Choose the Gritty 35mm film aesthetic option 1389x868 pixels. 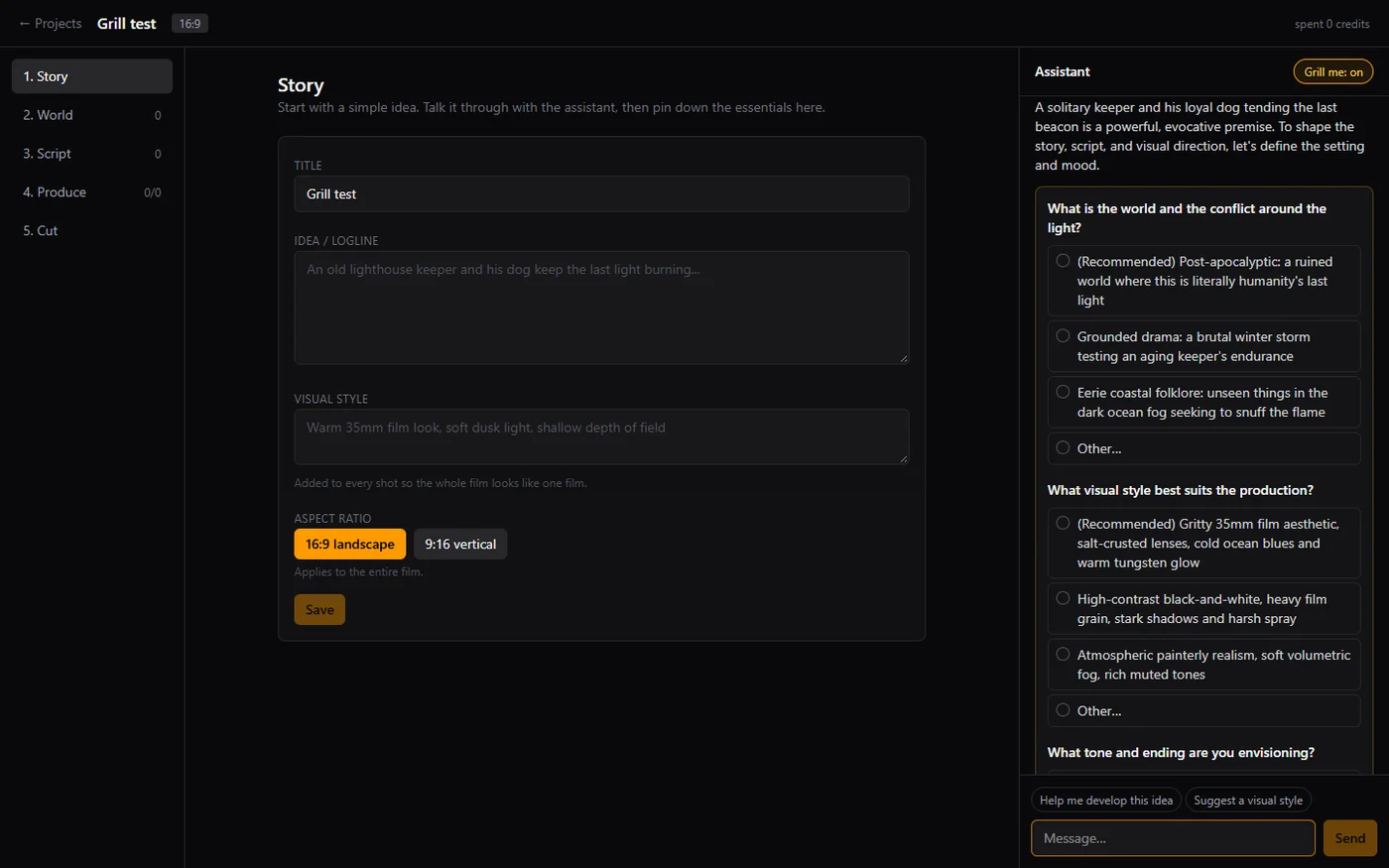coord(1203,543)
